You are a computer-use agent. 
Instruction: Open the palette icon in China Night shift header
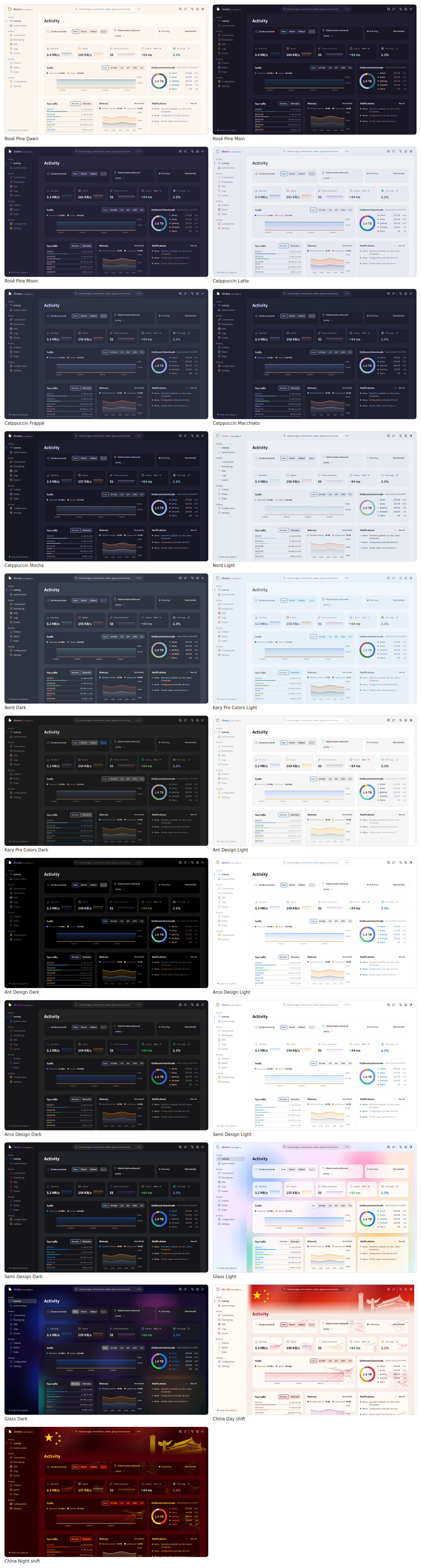click(x=197, y=1432)
